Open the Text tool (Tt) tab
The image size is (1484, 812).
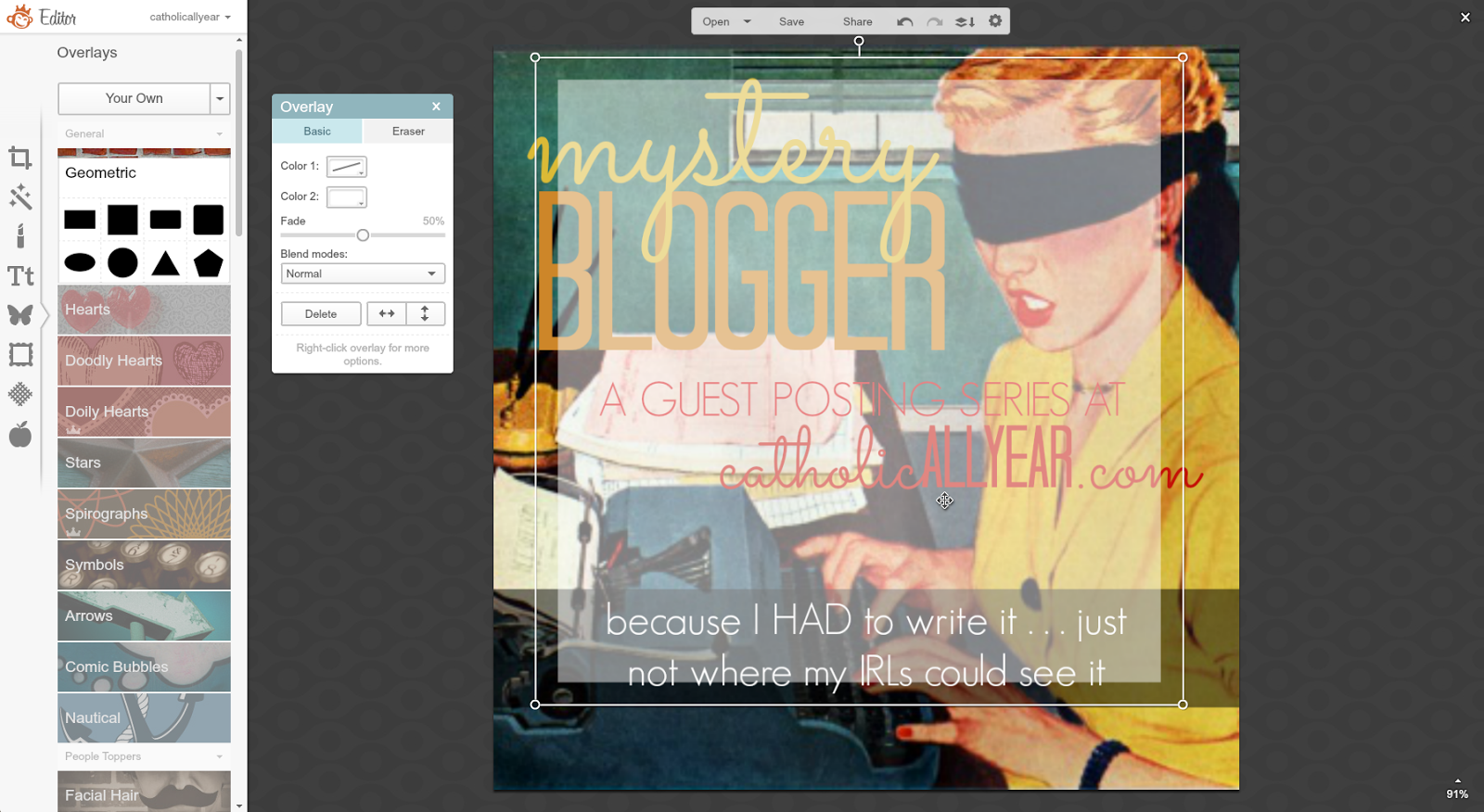[20, 275]
